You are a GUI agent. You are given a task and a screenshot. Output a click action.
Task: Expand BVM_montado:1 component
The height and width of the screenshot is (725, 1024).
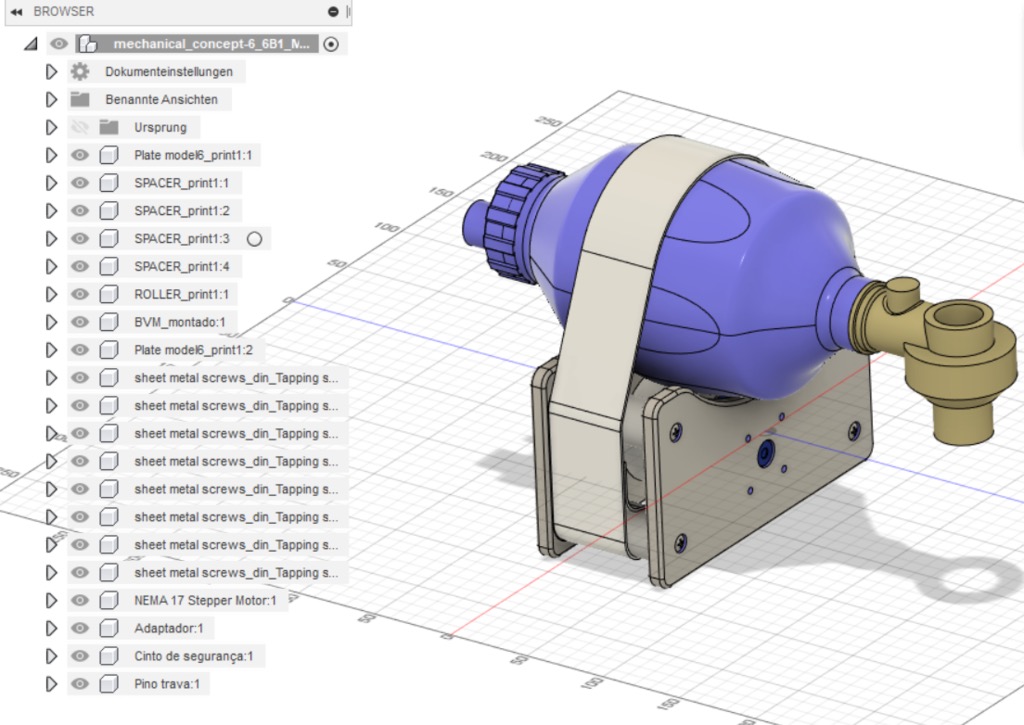[52, 322]
